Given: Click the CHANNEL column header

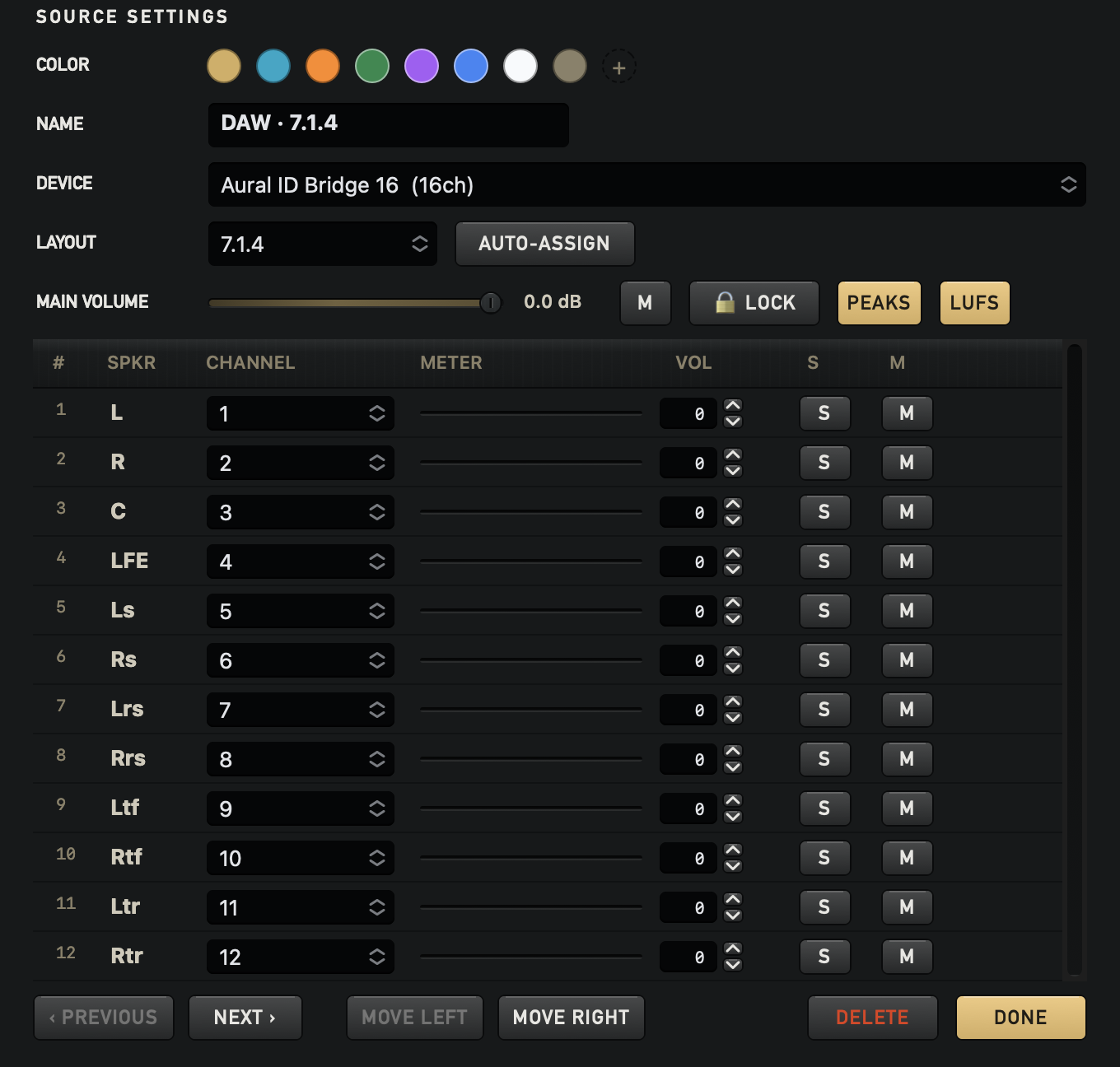Looking at the screenshot, I should (x=250, y=363).
